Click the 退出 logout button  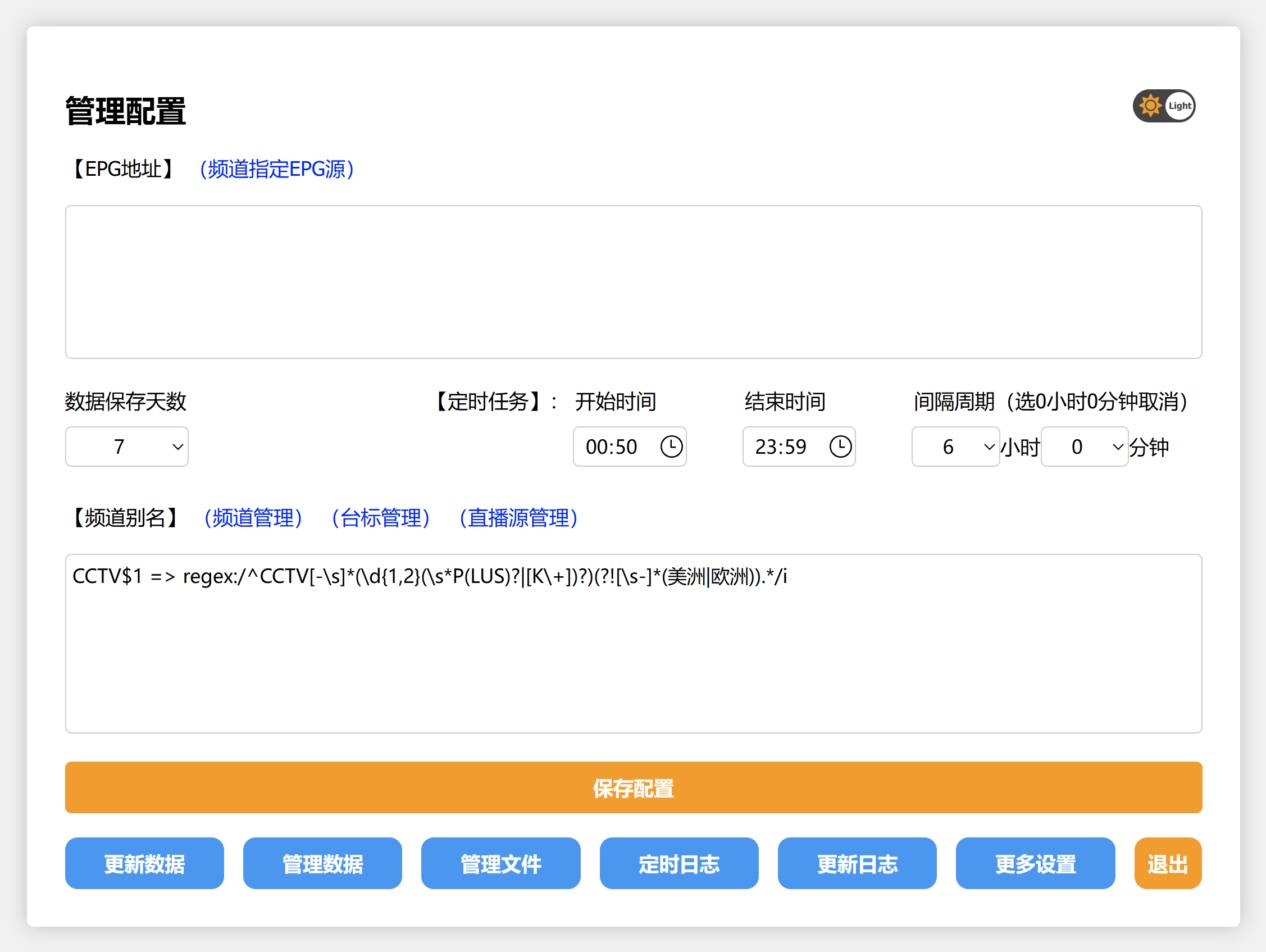pos(1168,863)
